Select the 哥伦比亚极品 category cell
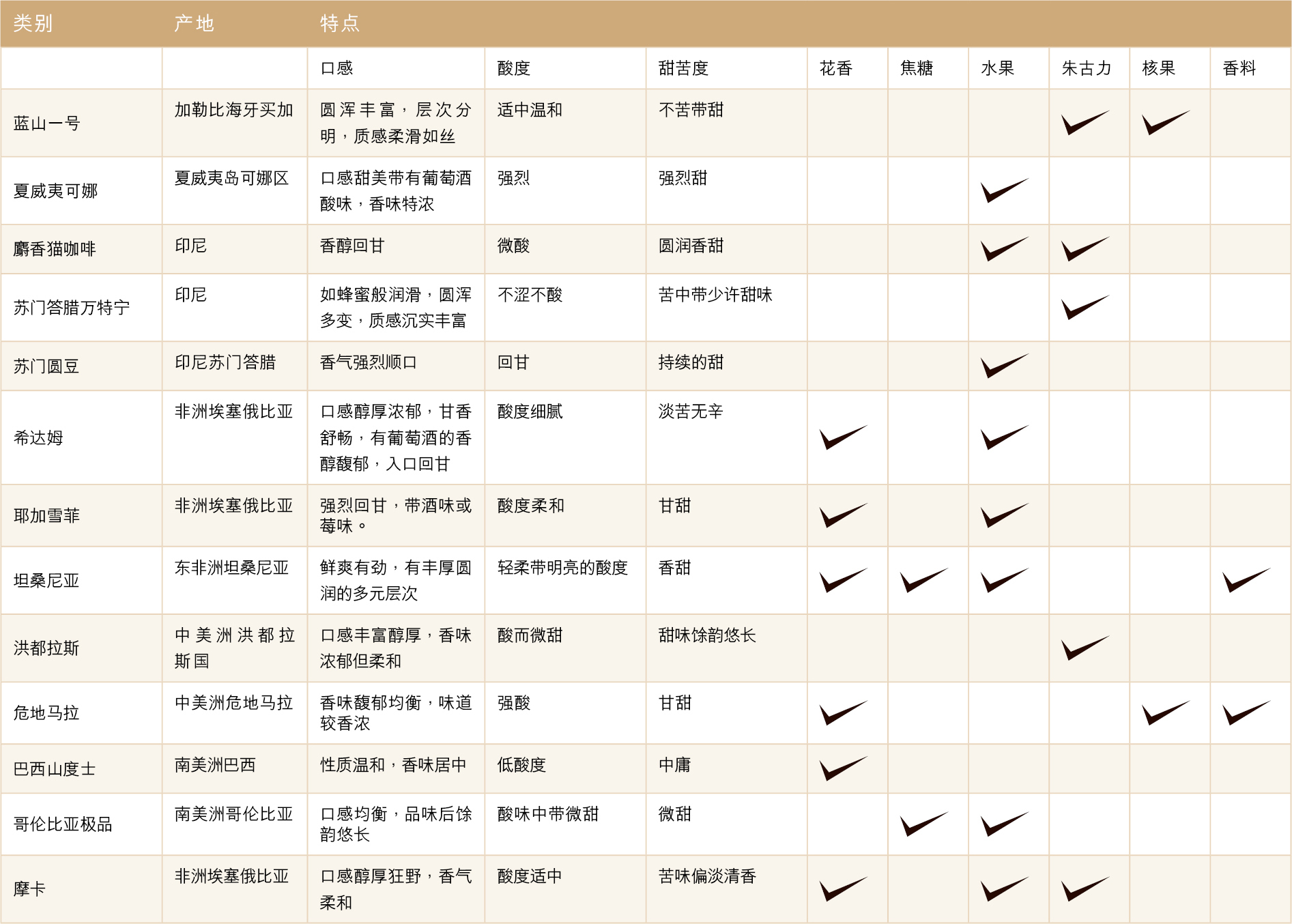Viewport: 1292px width, 924px height. (81, 824)
